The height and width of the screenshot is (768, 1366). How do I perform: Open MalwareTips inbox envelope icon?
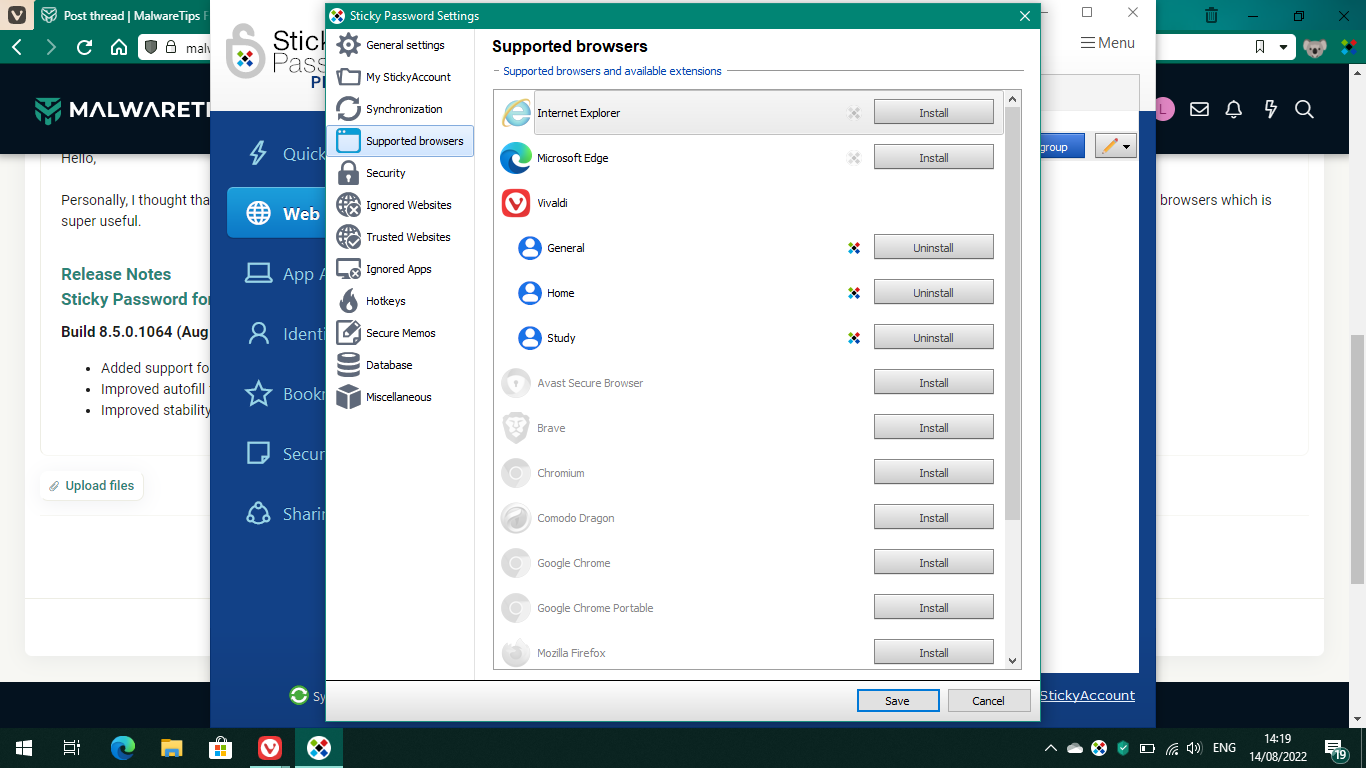pos(1199,109)
